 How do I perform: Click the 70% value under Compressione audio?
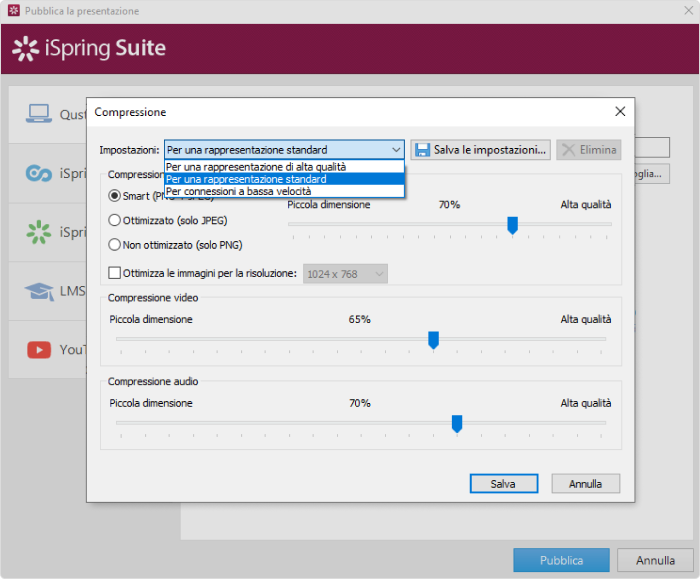(x=360, y=403)
